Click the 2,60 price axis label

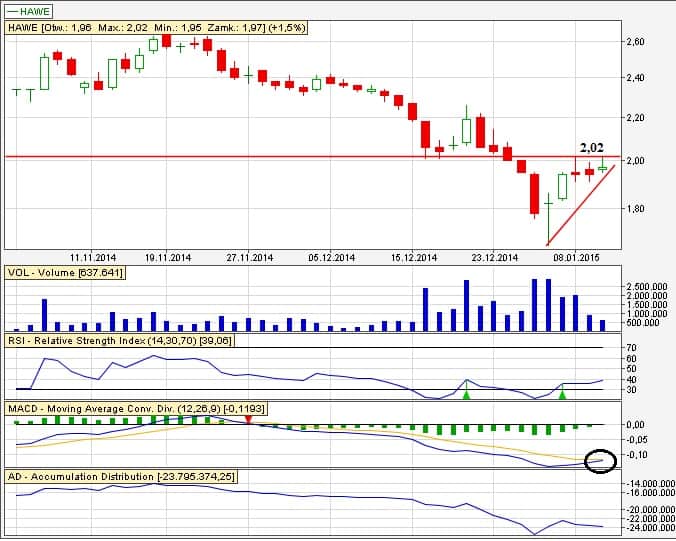pos(634,42)
